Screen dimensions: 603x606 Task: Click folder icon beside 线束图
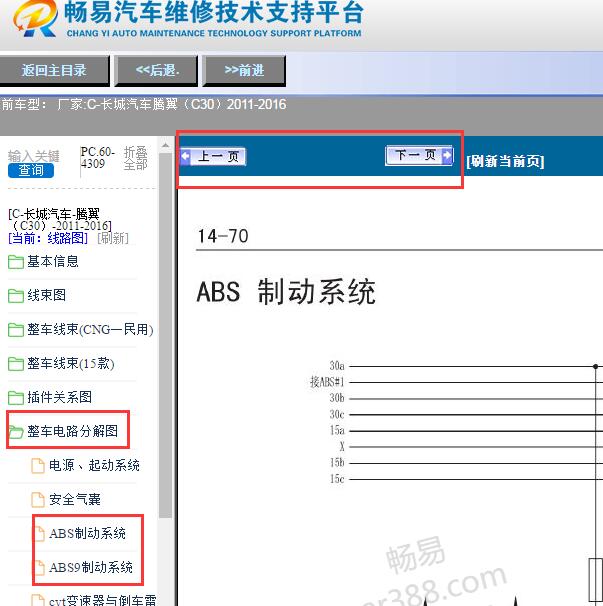16,296
